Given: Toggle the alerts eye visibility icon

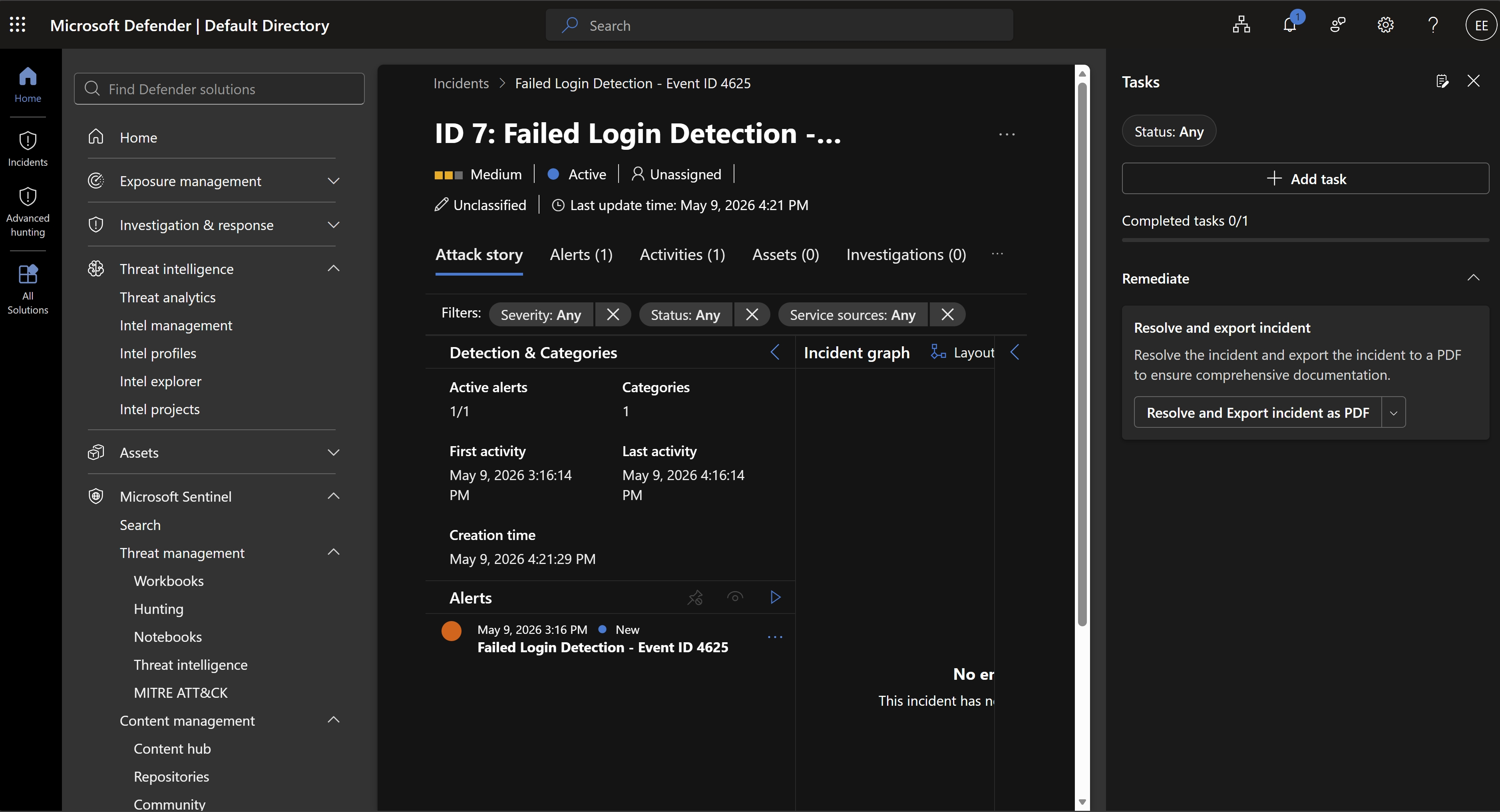Looking at the screenshot, I should 735,597.
